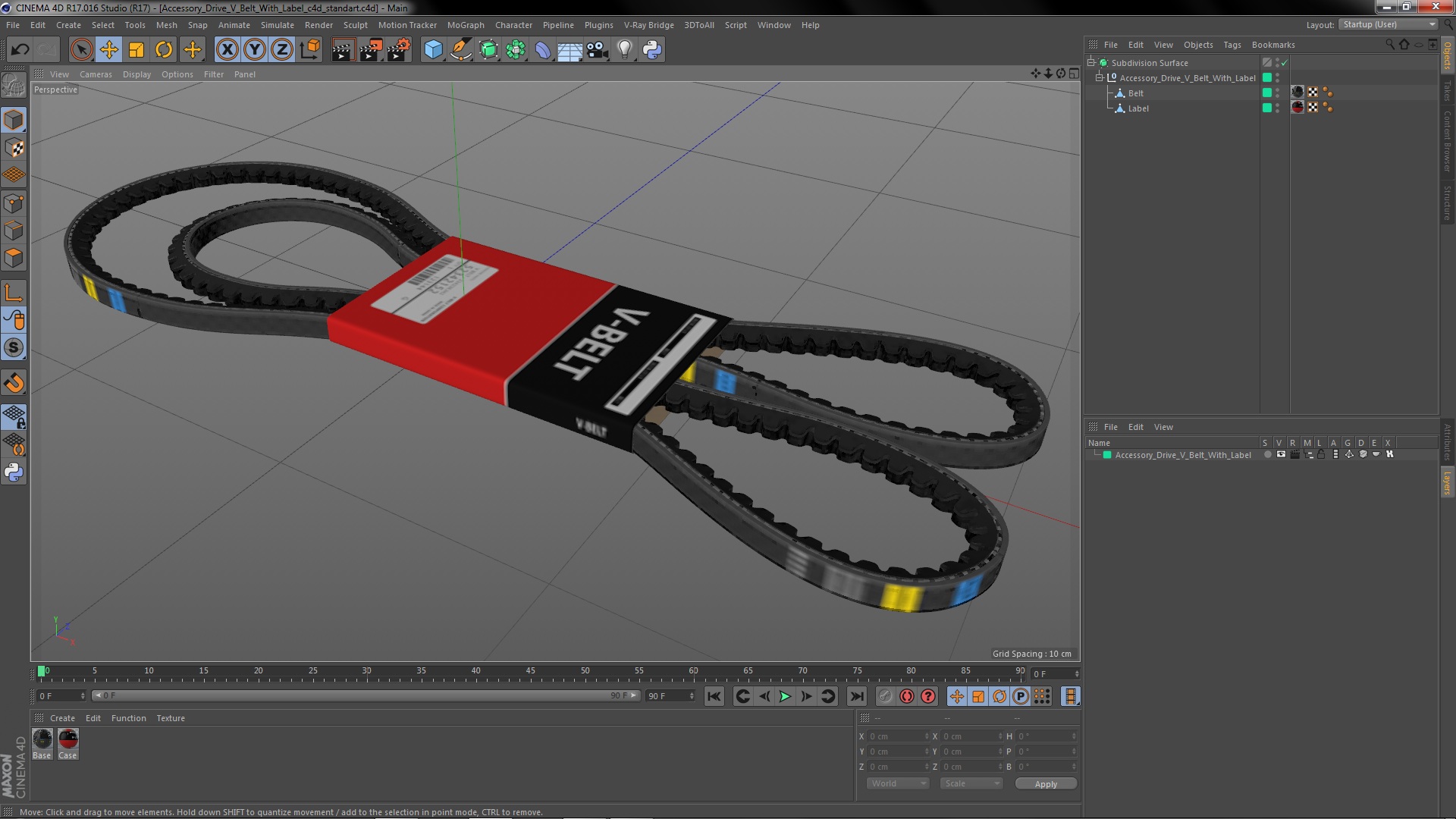Add a Cube primitive object

coord(433,50)
